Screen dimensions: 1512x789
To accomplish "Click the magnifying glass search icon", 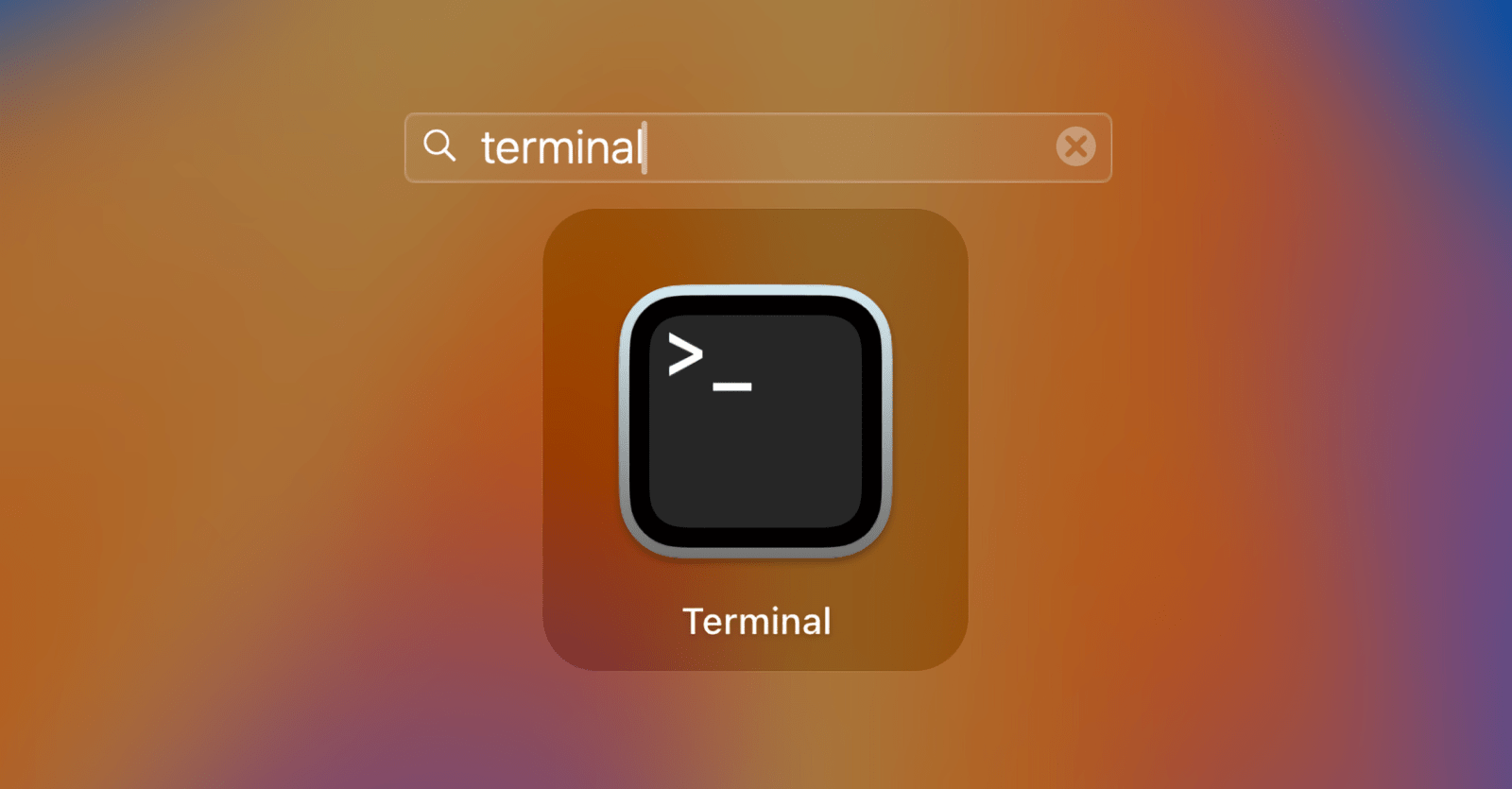I will click(x=439, y=146).
